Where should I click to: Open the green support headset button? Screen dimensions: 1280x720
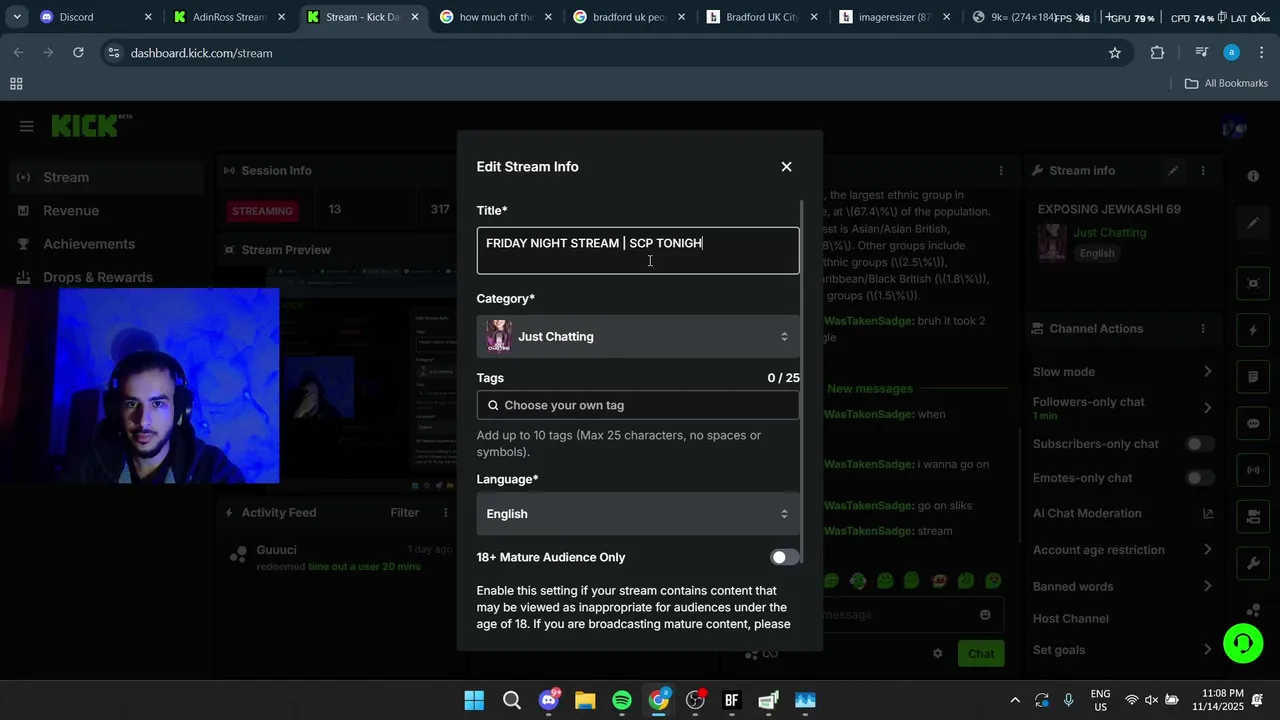(x=1243, y=643)
